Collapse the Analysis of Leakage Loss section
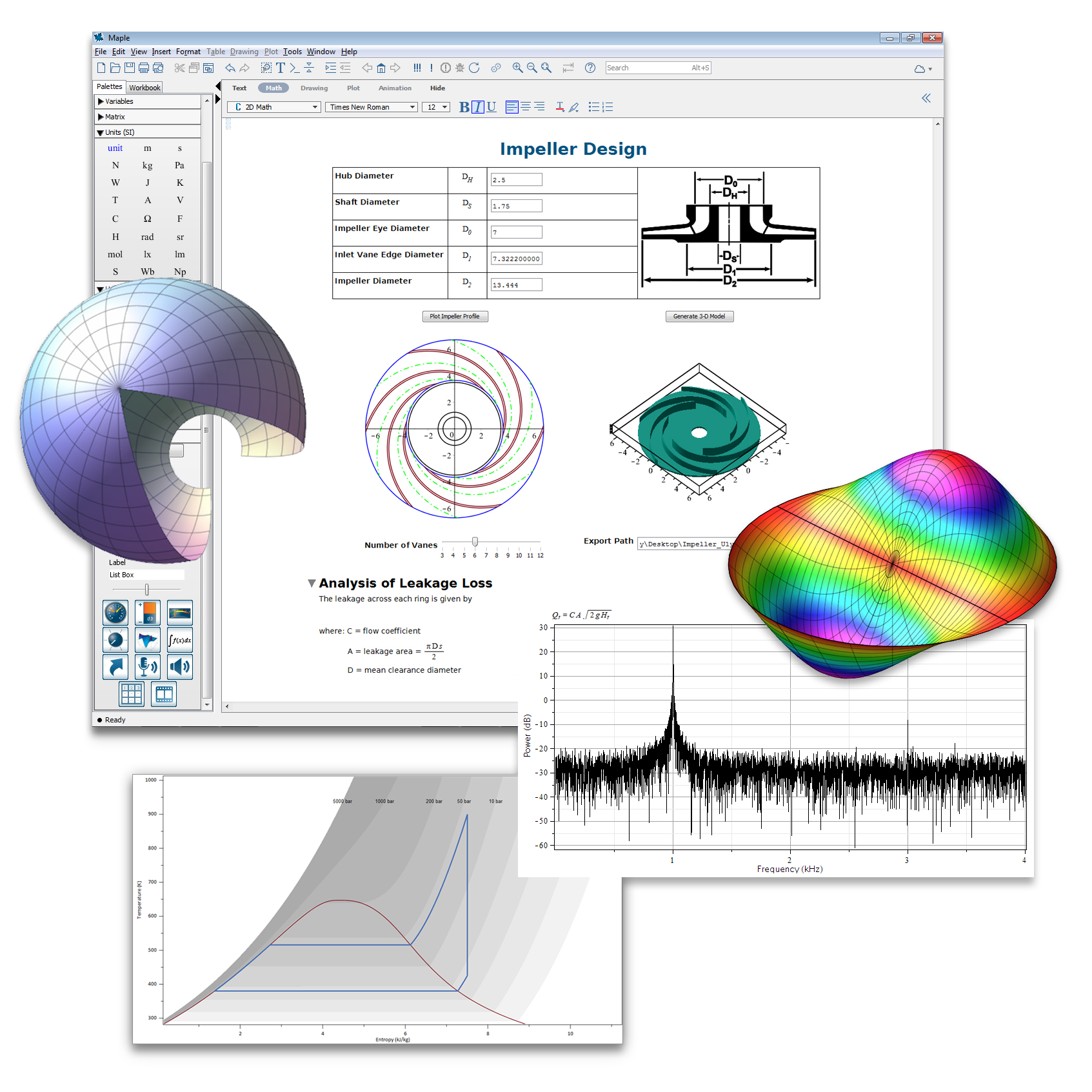 click(312, 583)
